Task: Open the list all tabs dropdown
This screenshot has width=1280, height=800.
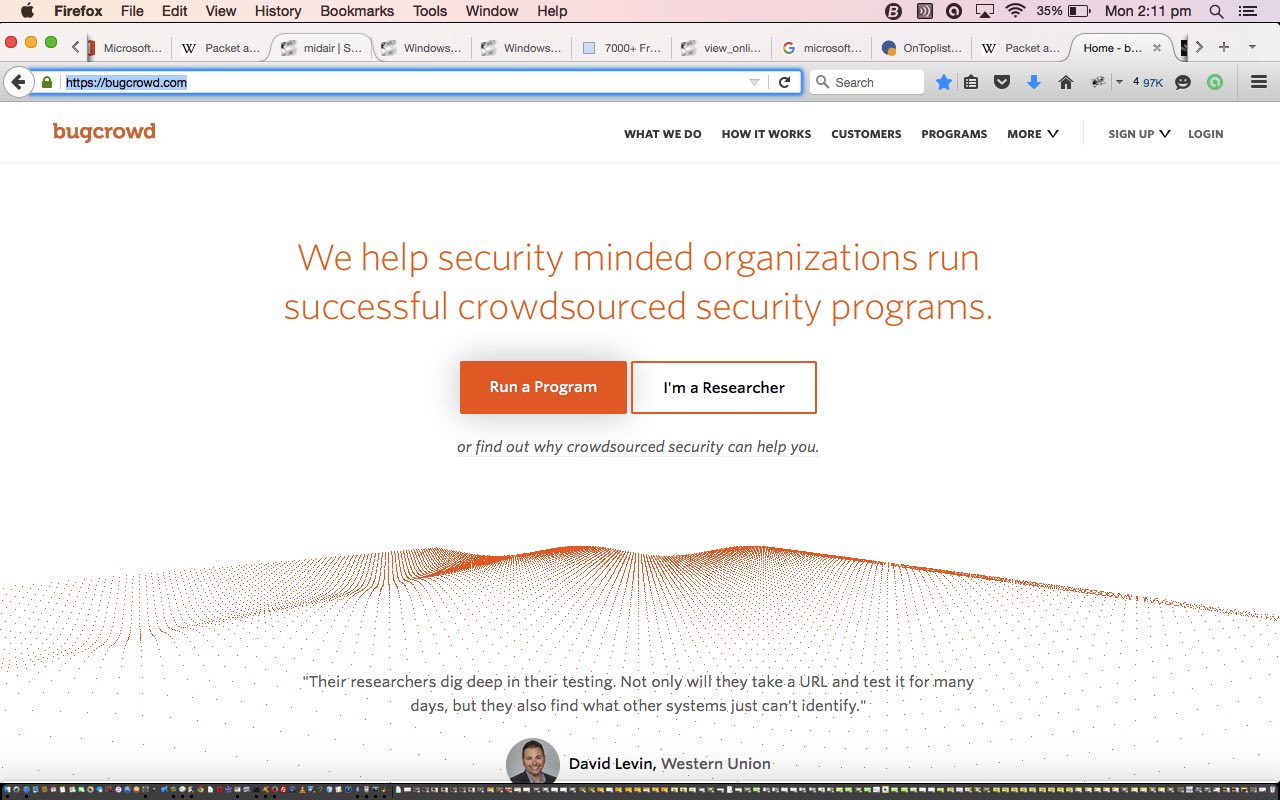Action: [x=1252, y=47]
